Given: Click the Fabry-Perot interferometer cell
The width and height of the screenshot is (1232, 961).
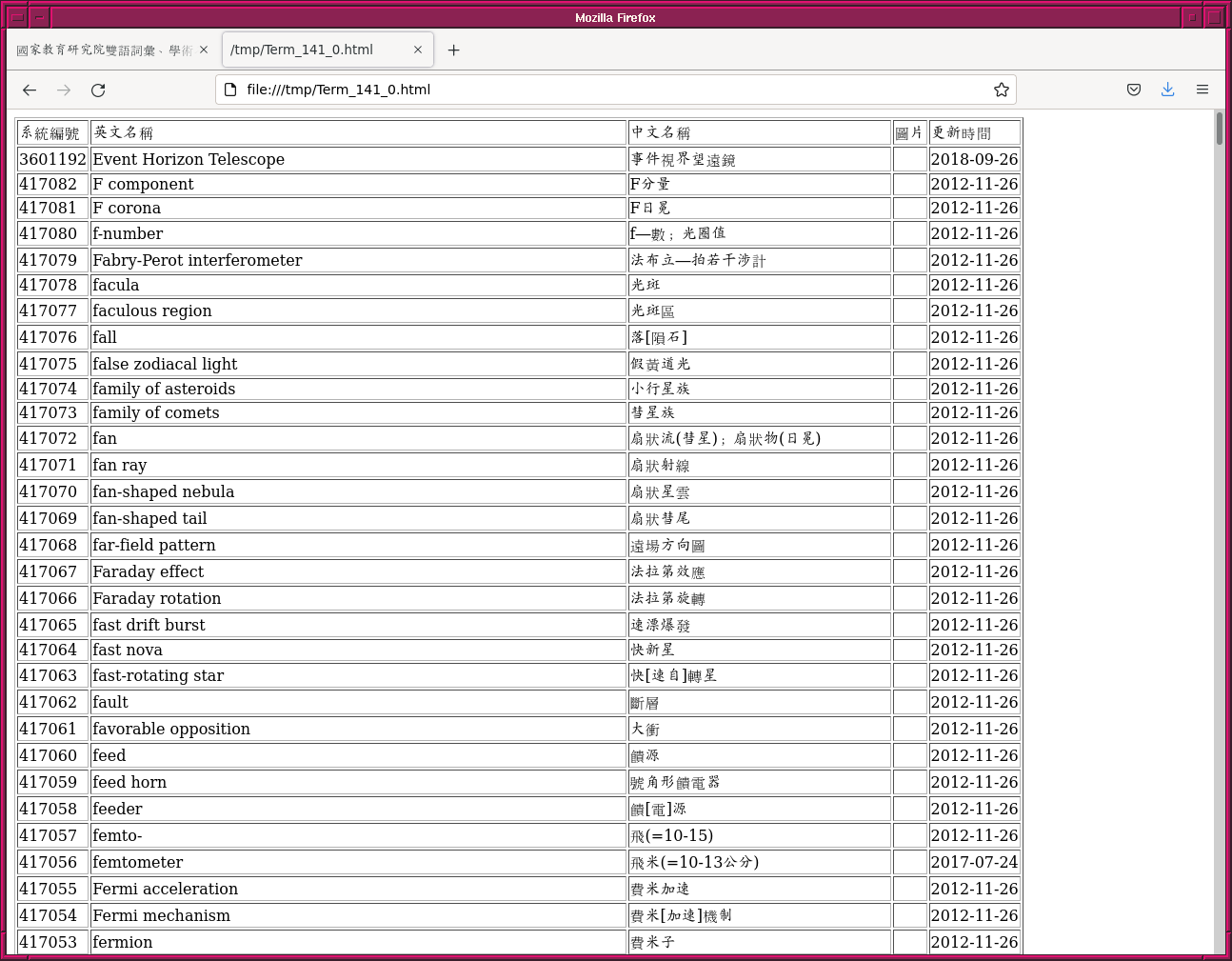Looking at the screenshot, I should [x=197, y=260].
